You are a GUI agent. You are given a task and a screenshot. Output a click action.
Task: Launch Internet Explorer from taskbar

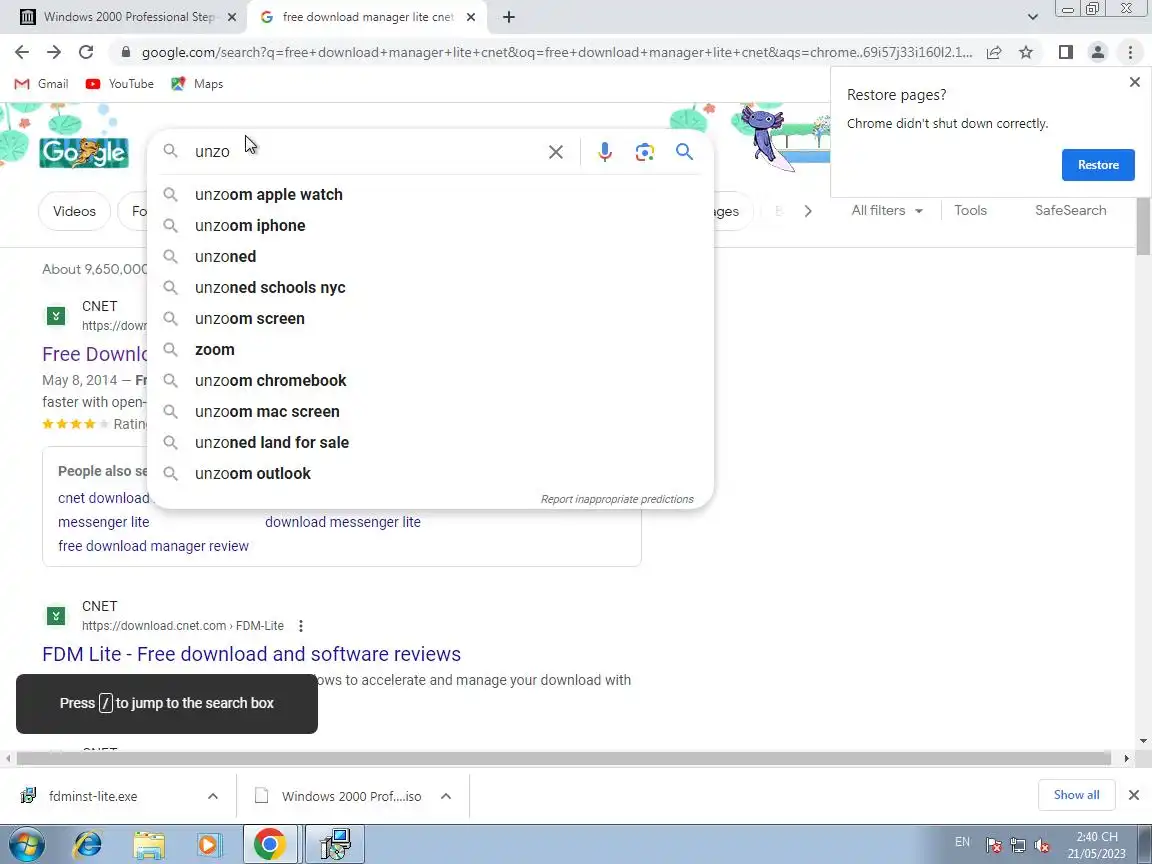pos(87,844)
